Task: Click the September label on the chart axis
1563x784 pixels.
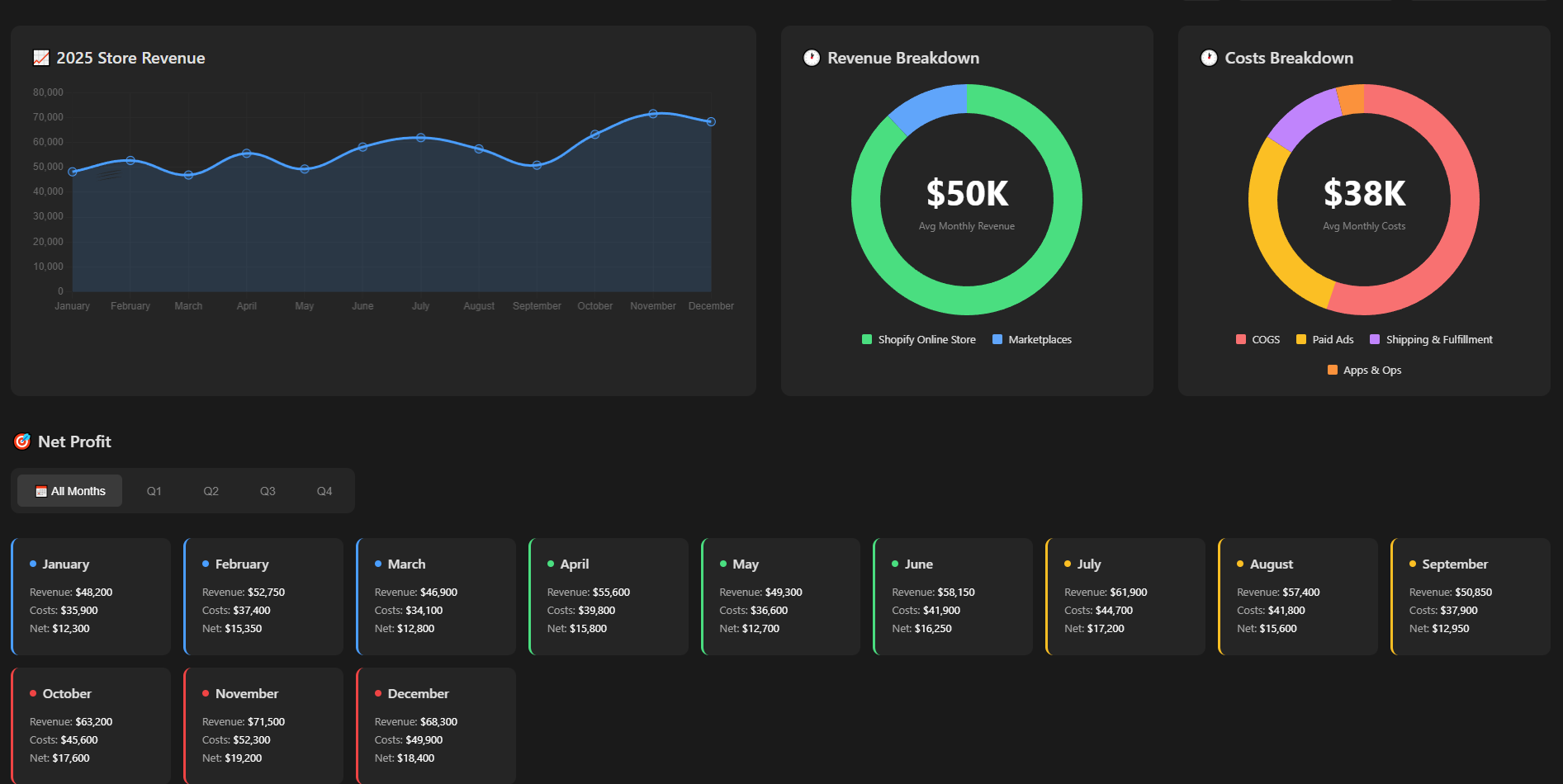Action: (537, 306)
